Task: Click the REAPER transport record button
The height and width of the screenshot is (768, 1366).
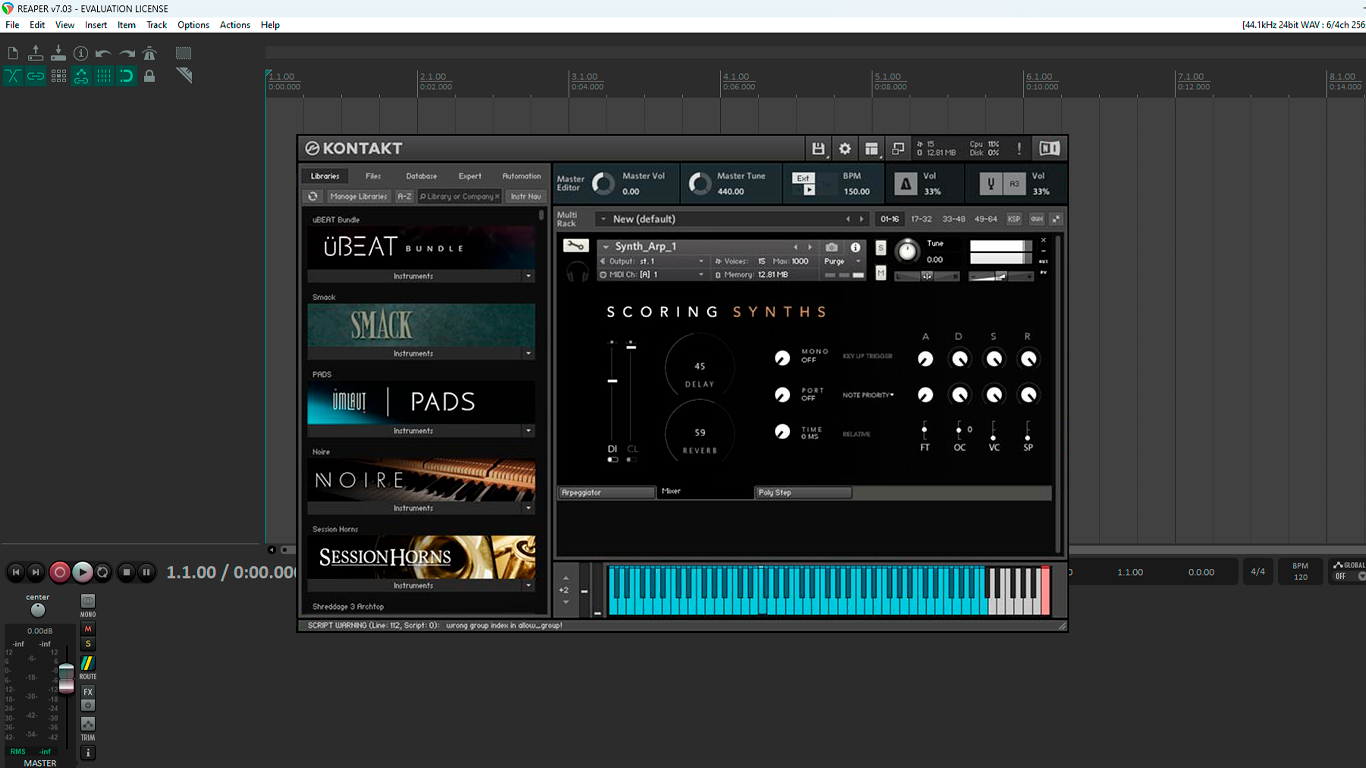Action: pyautogui.click(x=59, y=572)
